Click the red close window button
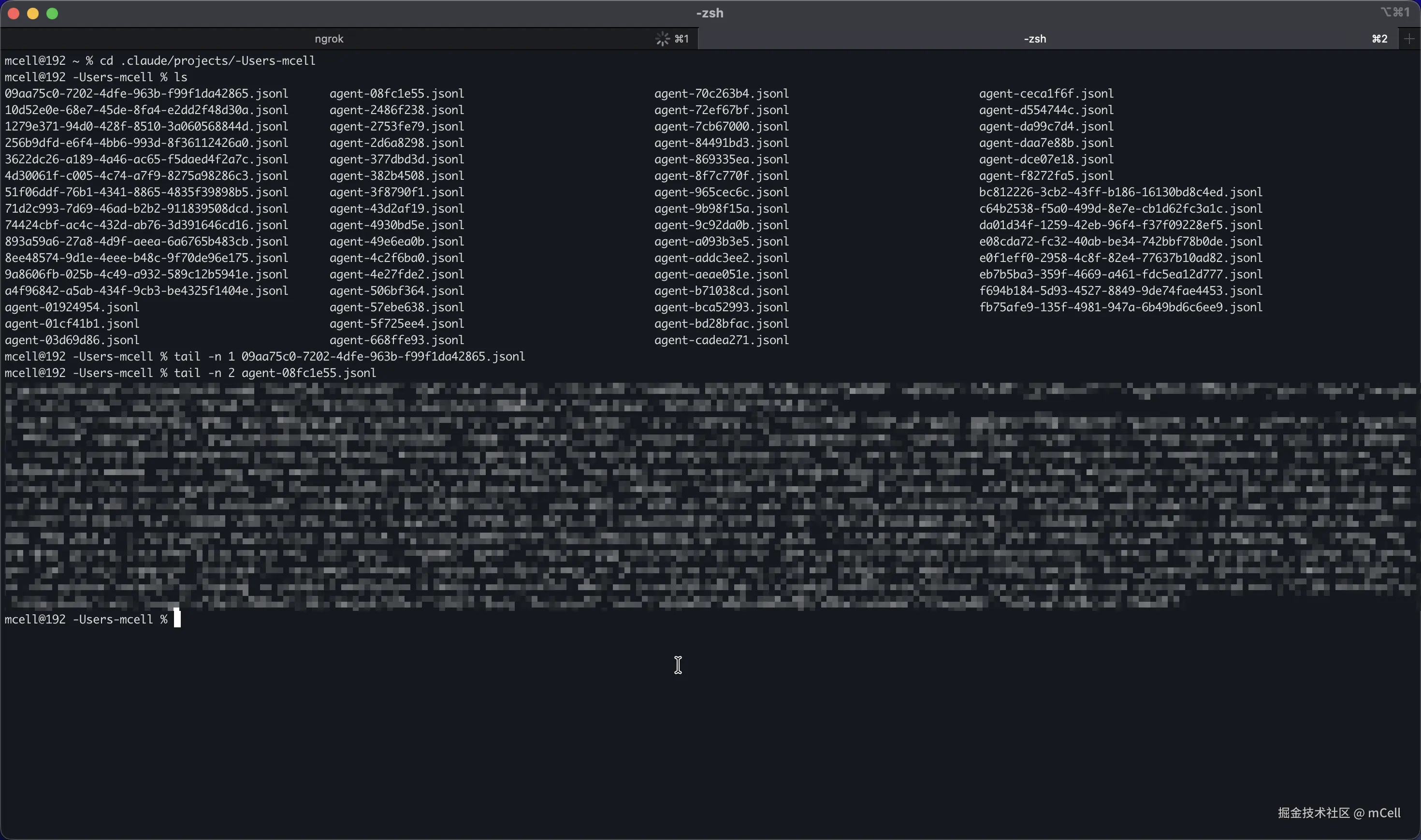This screenshot has width=1421, height=840. coord(14,14)
